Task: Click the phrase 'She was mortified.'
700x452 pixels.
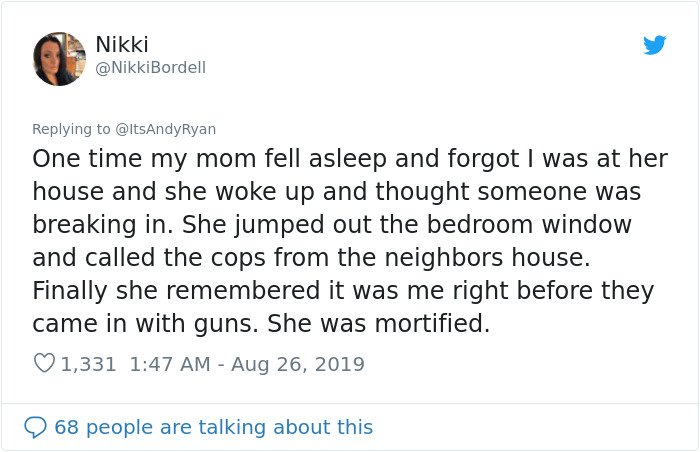Action: coord(379,323)
